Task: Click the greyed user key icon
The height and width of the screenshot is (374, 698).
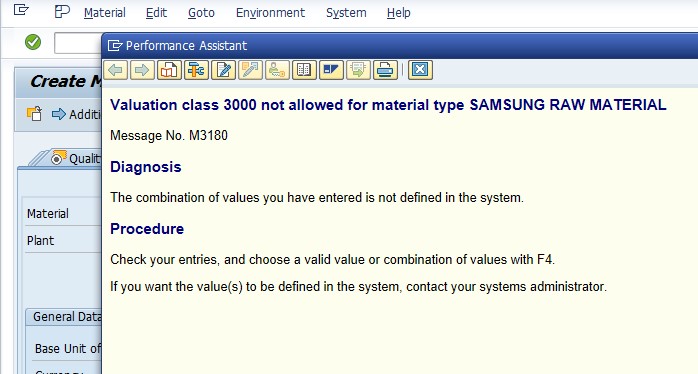Action: [x=277, y=70]
